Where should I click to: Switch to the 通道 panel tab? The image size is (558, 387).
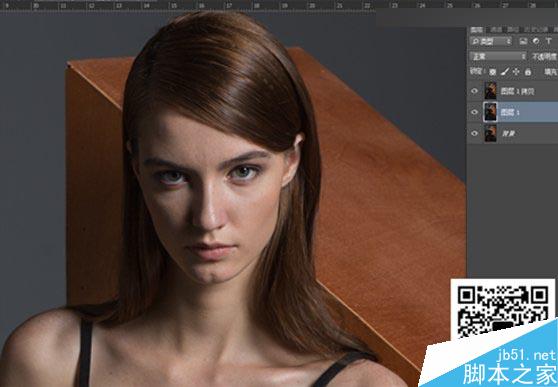click(x=496, y=30)
